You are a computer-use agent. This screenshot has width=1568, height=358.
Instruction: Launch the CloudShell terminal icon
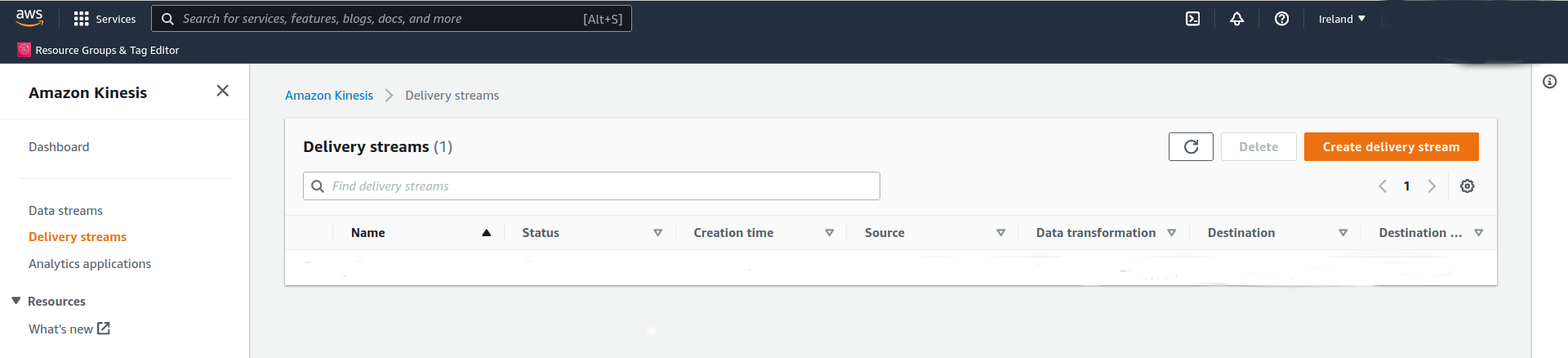(x=1192, y=19)
